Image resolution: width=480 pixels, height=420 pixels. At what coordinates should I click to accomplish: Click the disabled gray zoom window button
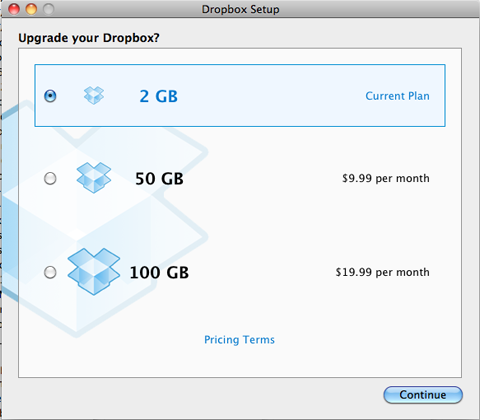[48, 9]
